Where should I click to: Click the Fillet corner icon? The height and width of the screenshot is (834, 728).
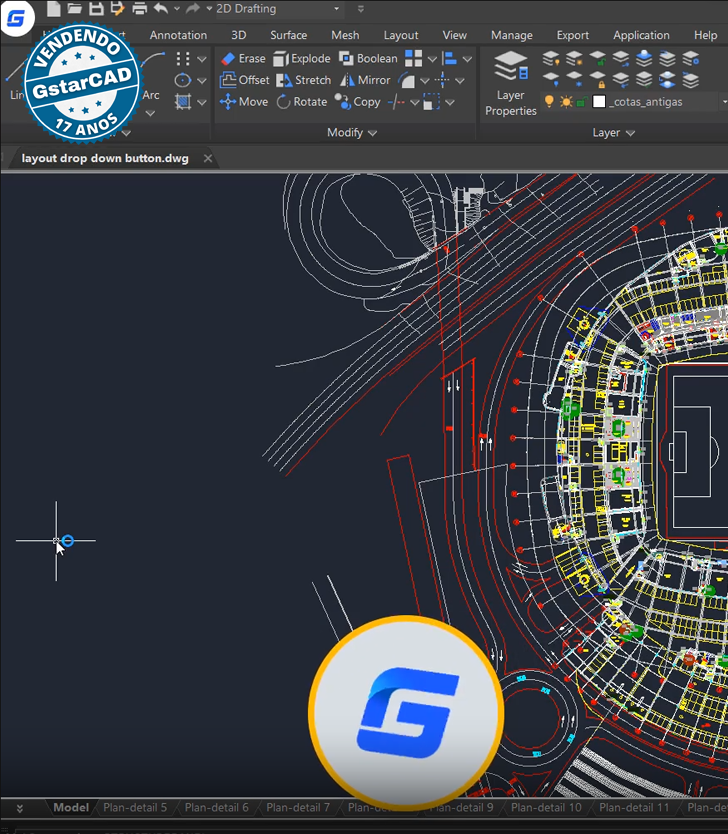coord(407,80)
